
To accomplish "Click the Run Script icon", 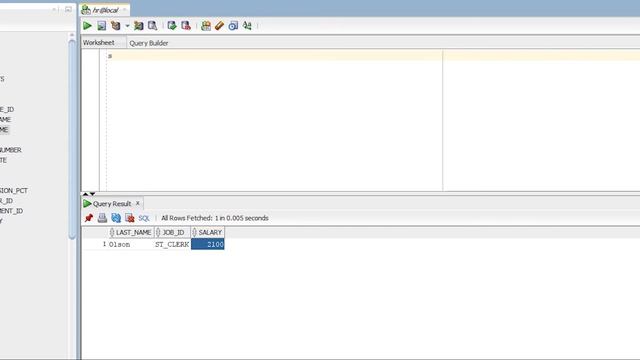I will pyautogui.click(x=101, y=26).
